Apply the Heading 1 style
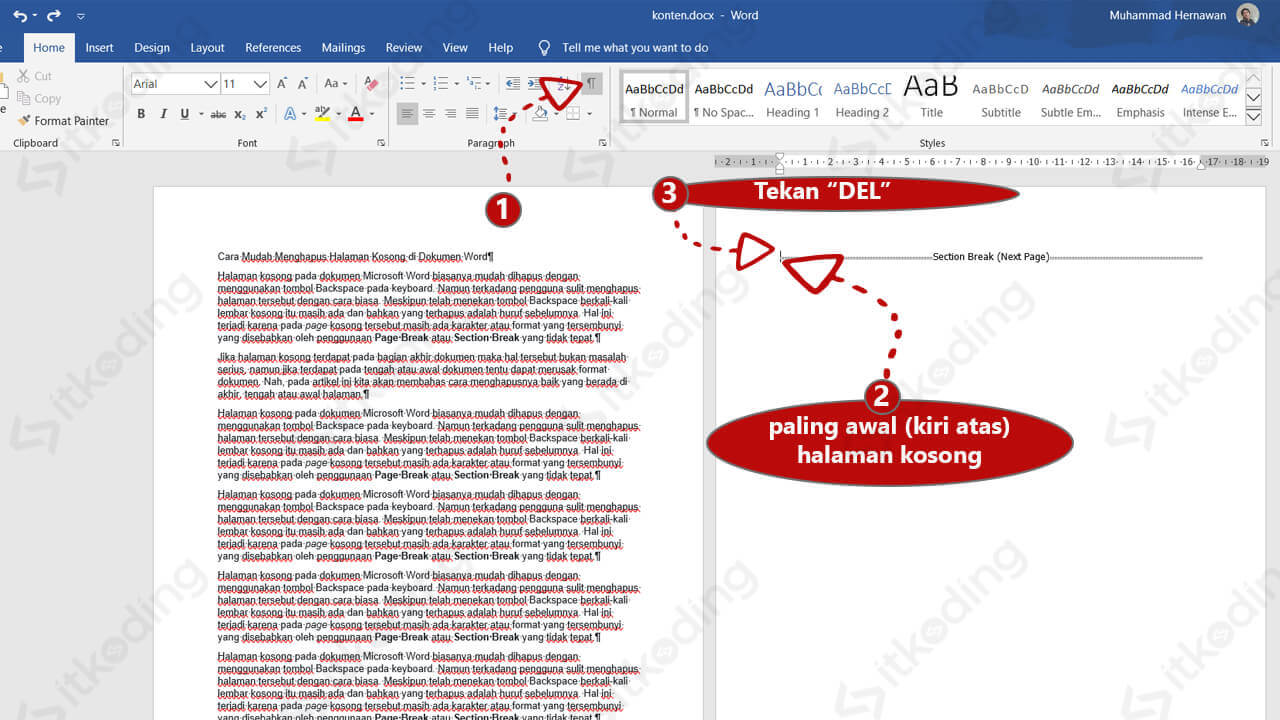The image size is (1280, 720). [793, 97]
